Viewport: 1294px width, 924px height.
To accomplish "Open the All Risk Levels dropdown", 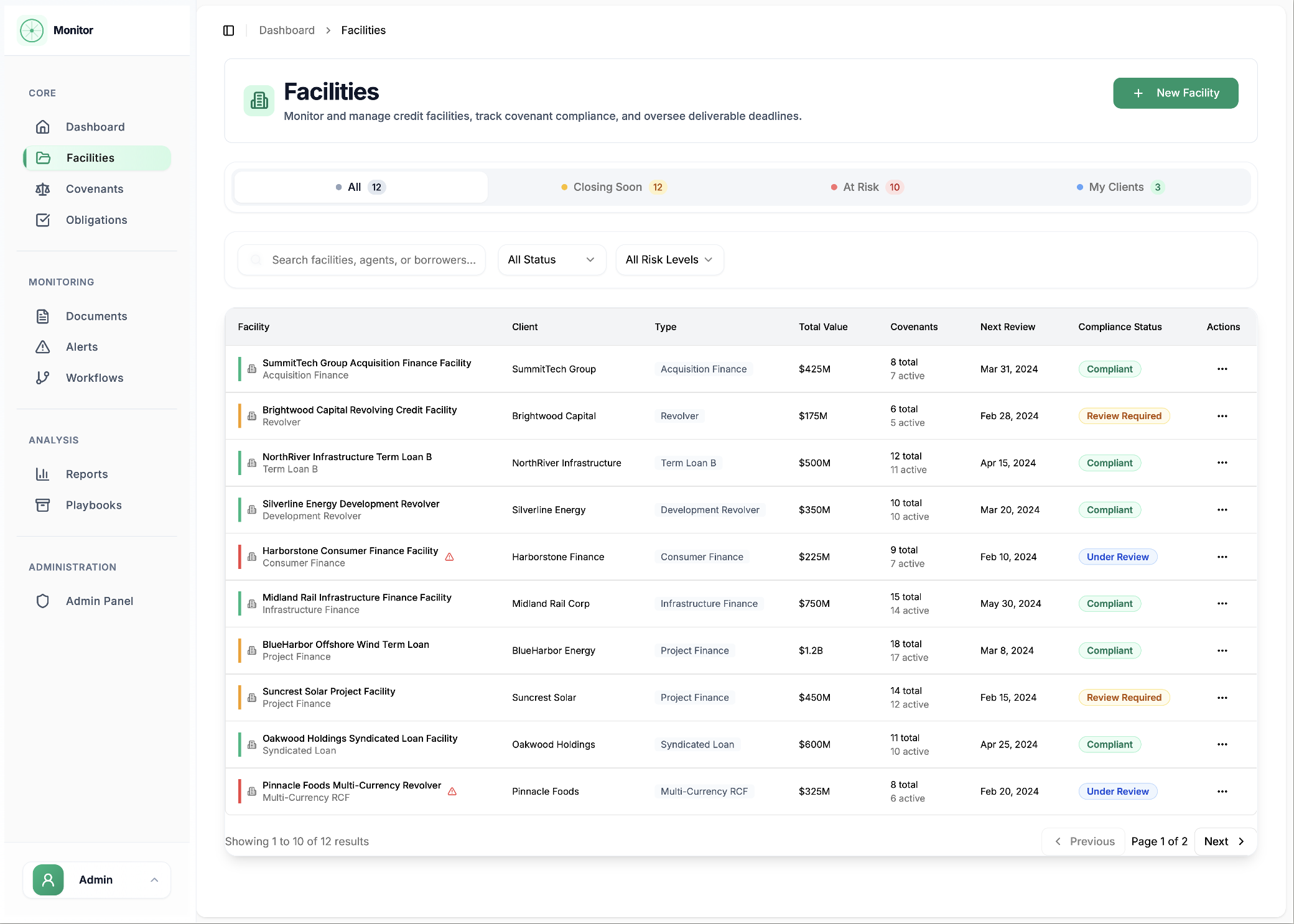I will click(669, 259).
